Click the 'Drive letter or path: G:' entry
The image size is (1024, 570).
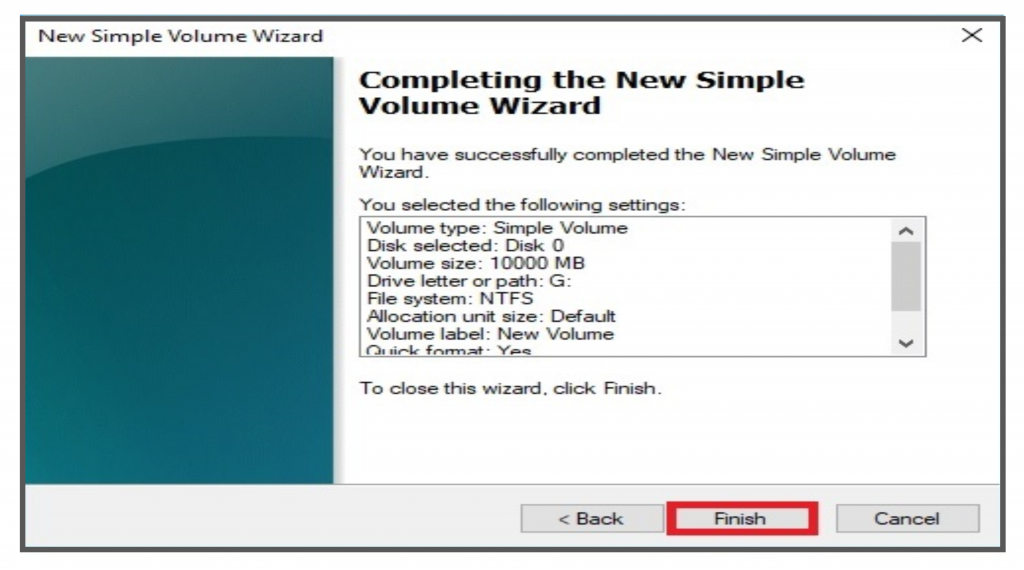pyautogui.click(x=469, y=281)
